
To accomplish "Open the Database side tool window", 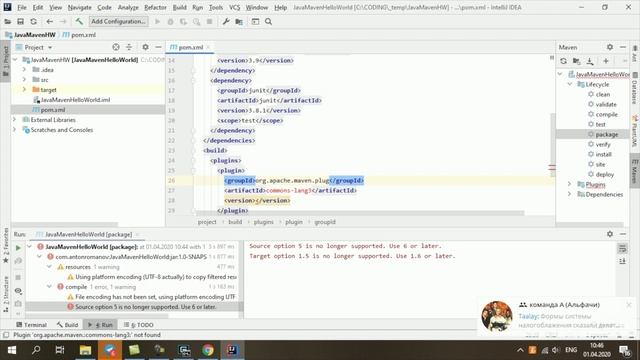I will coord(634,89).
